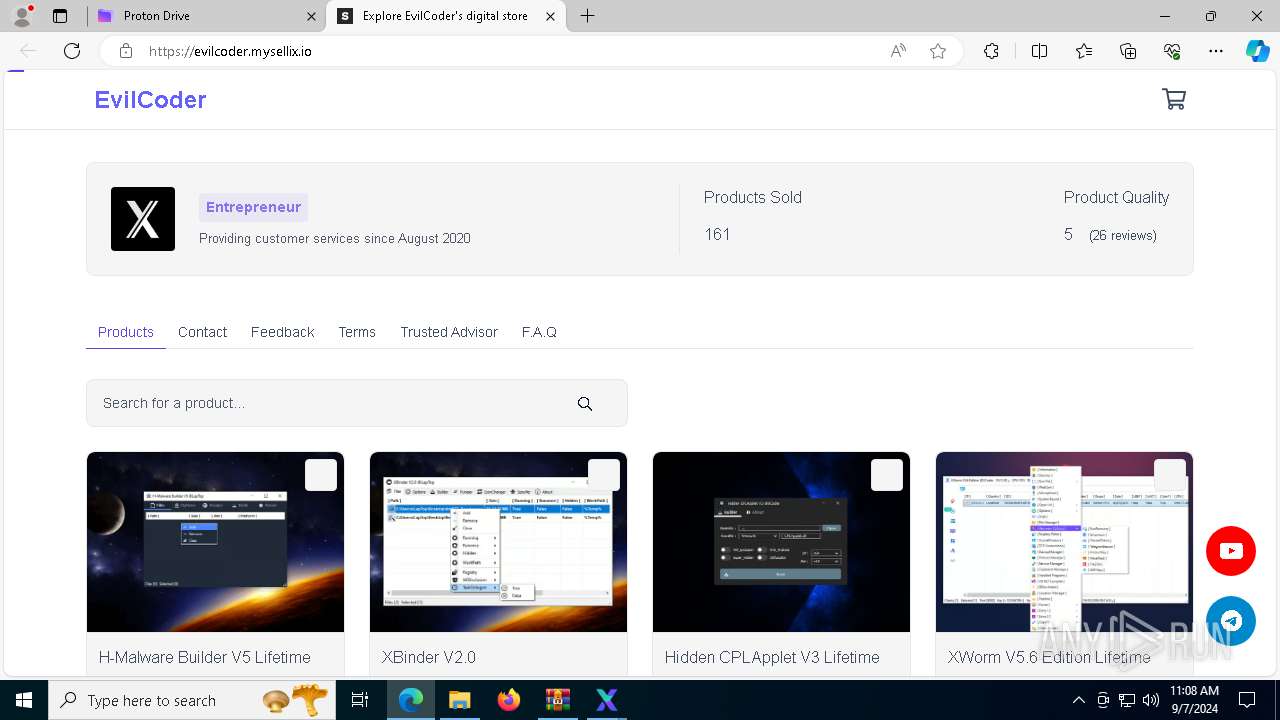Open Task View on taskbar

[x=360, y=700]
